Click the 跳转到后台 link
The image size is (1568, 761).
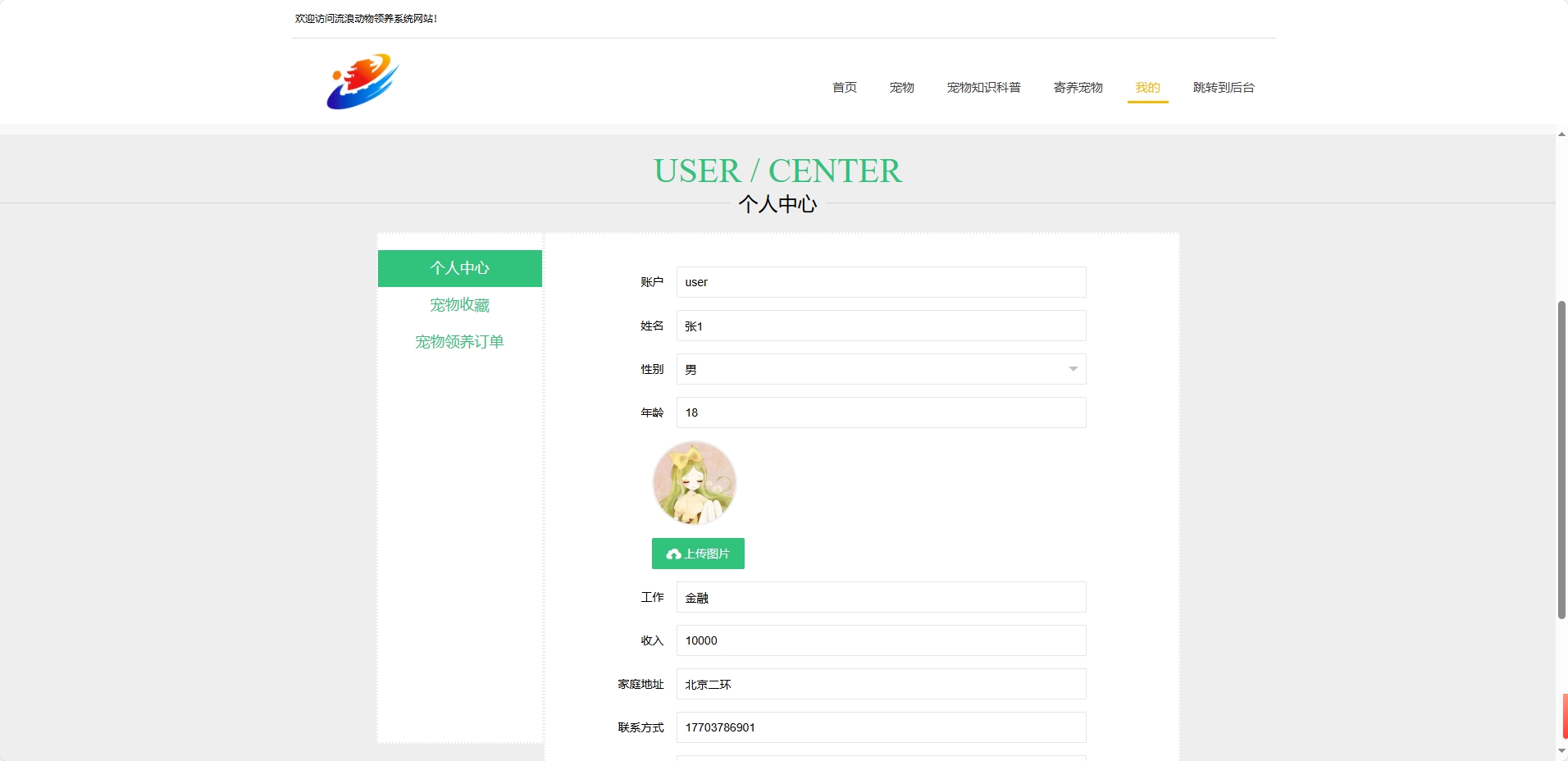pyautogui.click(x=1224, y=88)
